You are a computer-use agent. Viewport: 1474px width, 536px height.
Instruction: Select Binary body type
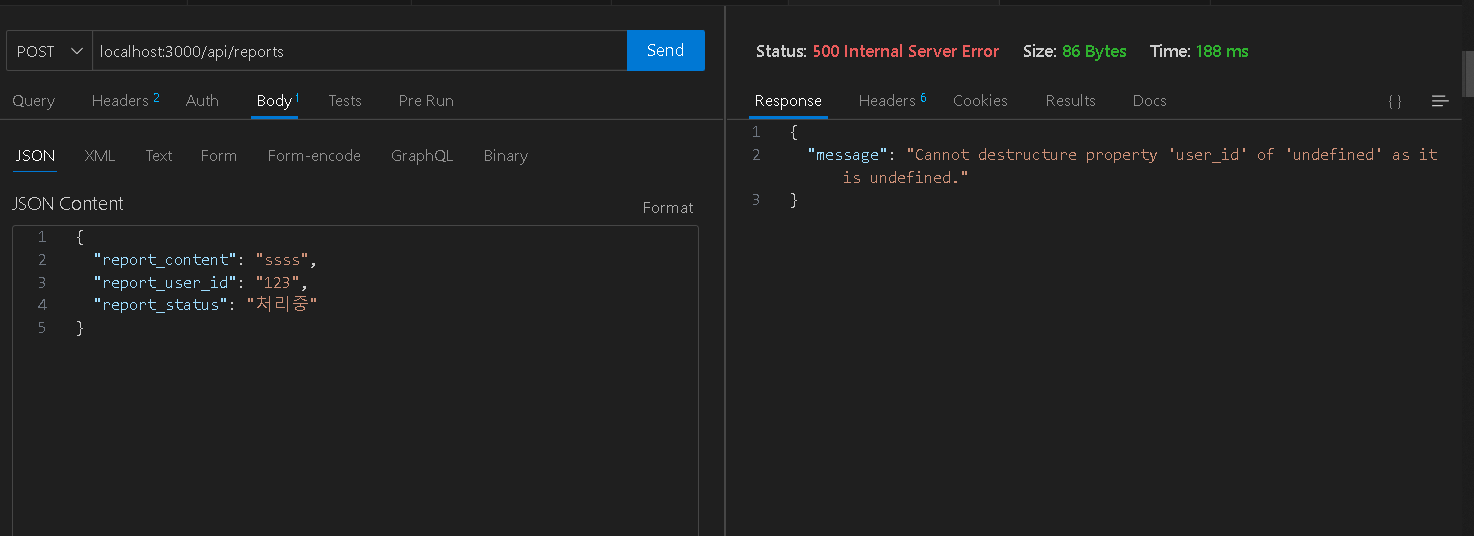[x=506, y=156]
